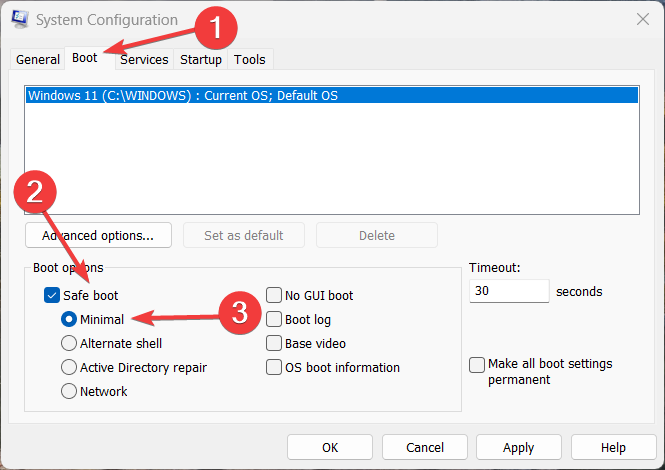Click the Timeout seconds input field
The width and height of the screenshot is (665, 470).
(x=509, y=291)
